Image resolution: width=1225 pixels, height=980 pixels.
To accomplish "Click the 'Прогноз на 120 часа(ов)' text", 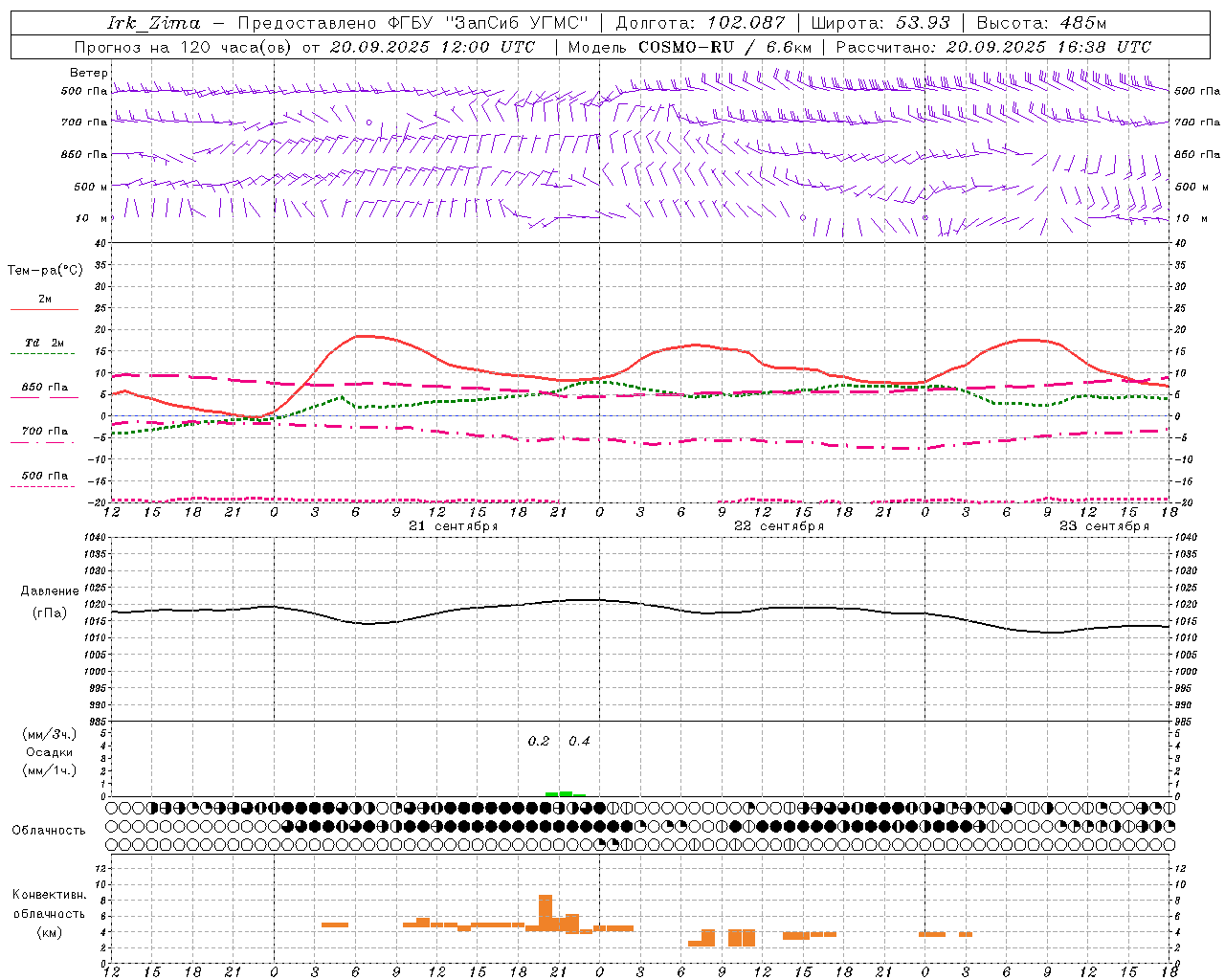I will click(183, 47).
